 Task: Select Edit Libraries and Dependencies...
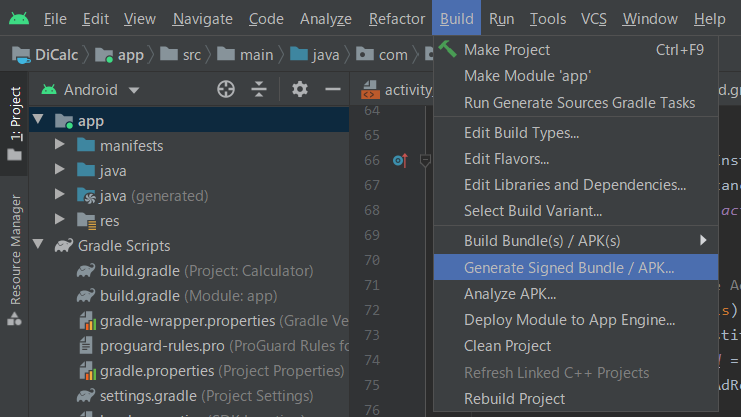(576, 185)
